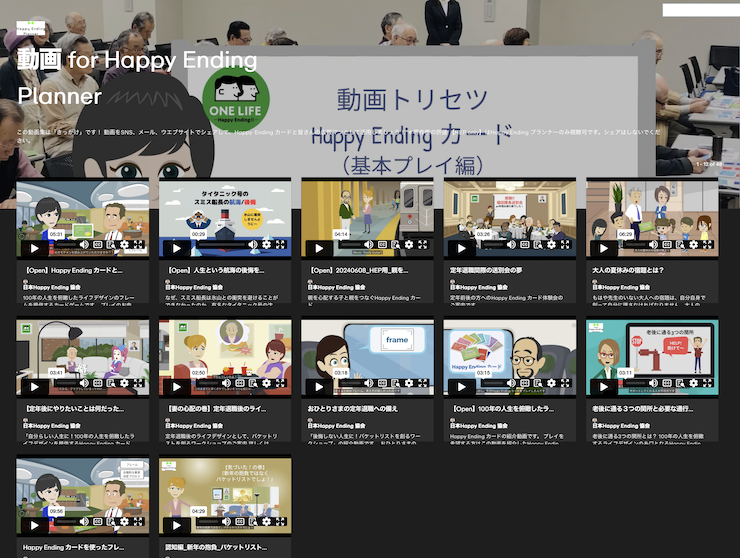Image resolution: width=740 pixels, height=558 pixels.
Task: Mute the おひとりさまの定年退職への備え video
Action: [x=369, y=383]
